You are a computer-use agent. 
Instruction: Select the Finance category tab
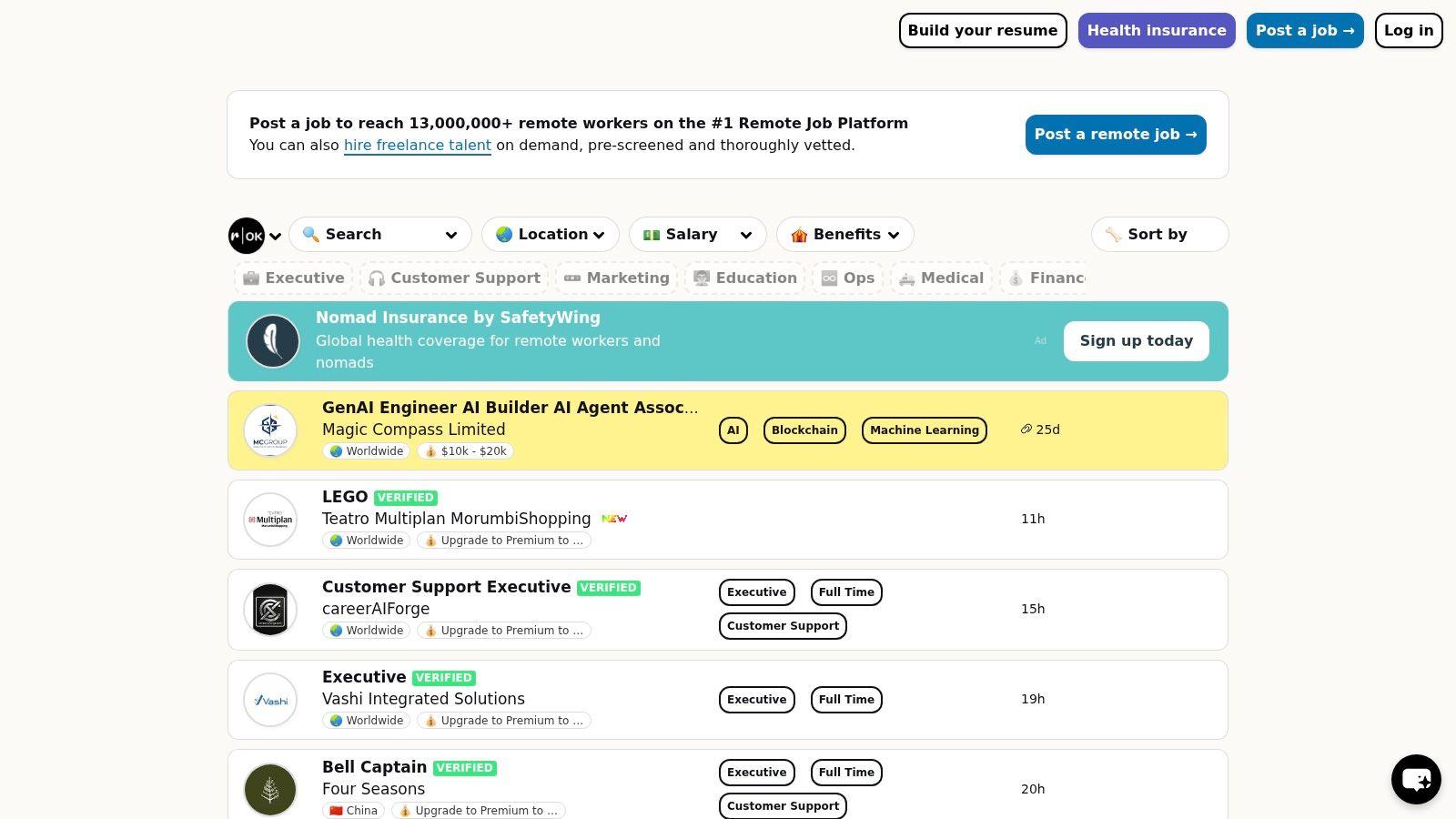tap(1043, 278)
